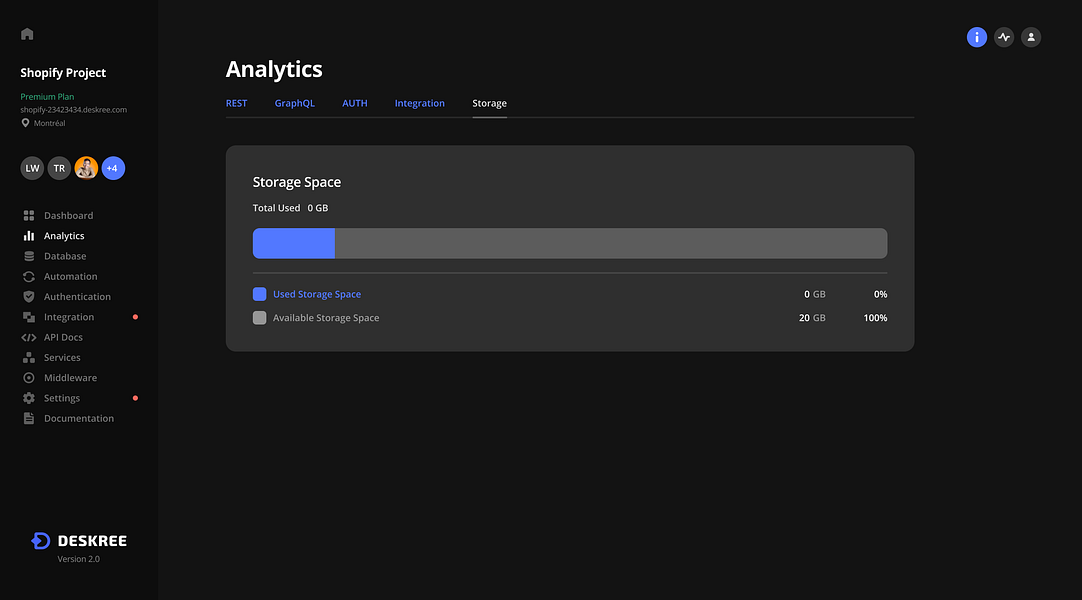Select the Middleware circle icon
Screen dimensions: 1082x600
[29, 378]
